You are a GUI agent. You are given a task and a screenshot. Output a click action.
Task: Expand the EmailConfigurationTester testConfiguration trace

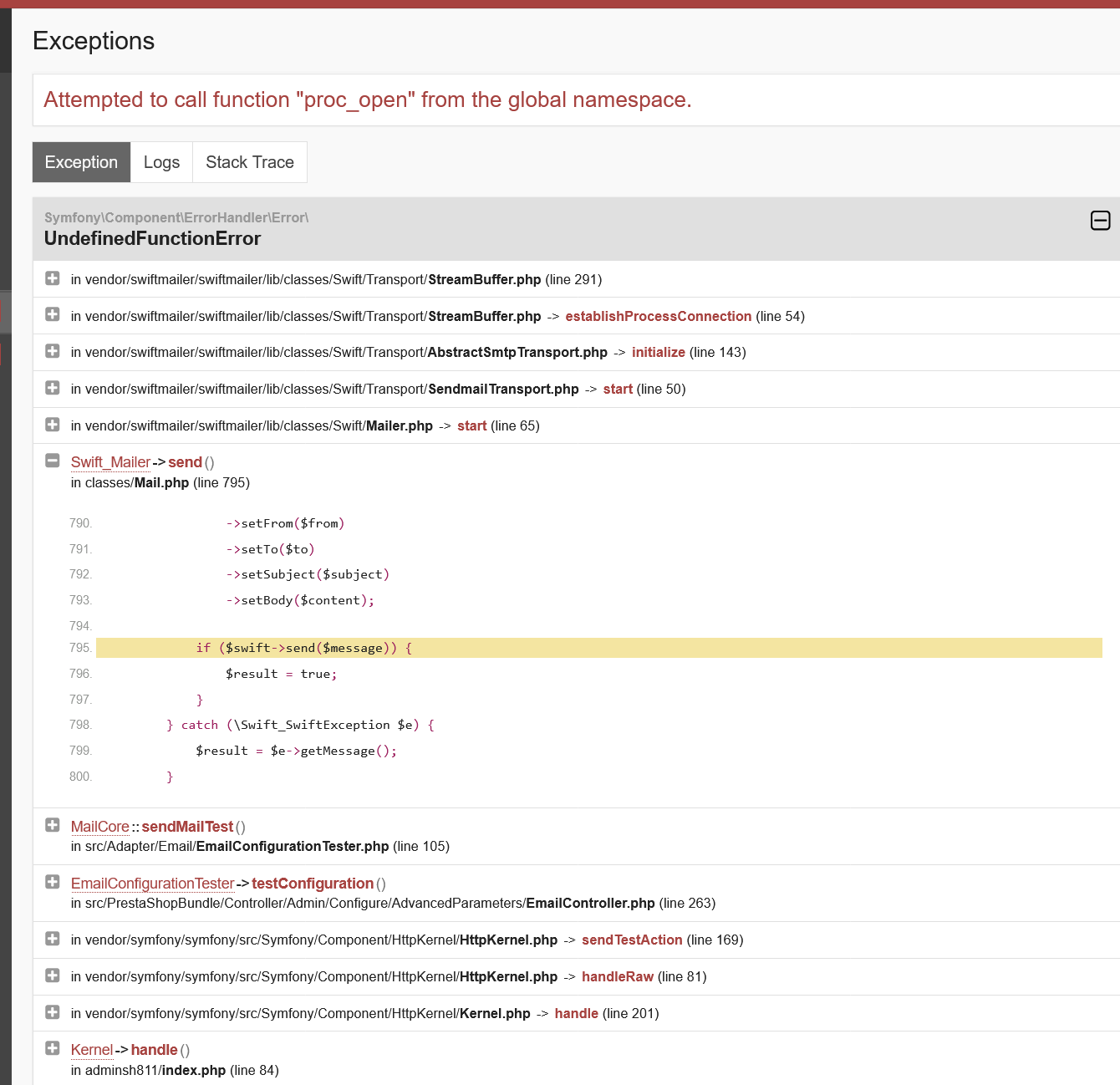click(x=53, y=882)
